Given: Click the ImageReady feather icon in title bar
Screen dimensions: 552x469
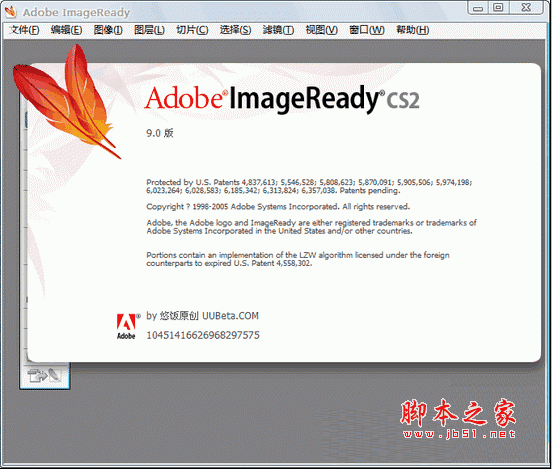Looking at the screenshot, I should [x=11, y=12].
